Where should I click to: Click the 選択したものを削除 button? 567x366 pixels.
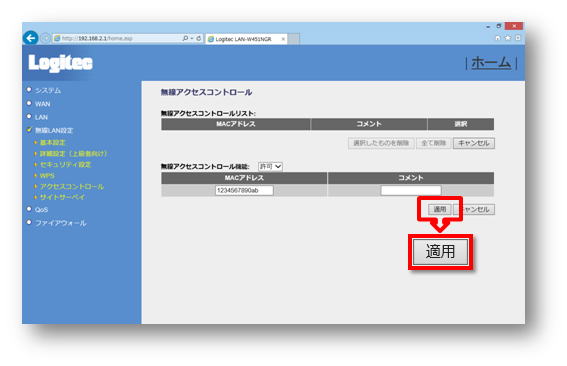coord(381,143)
